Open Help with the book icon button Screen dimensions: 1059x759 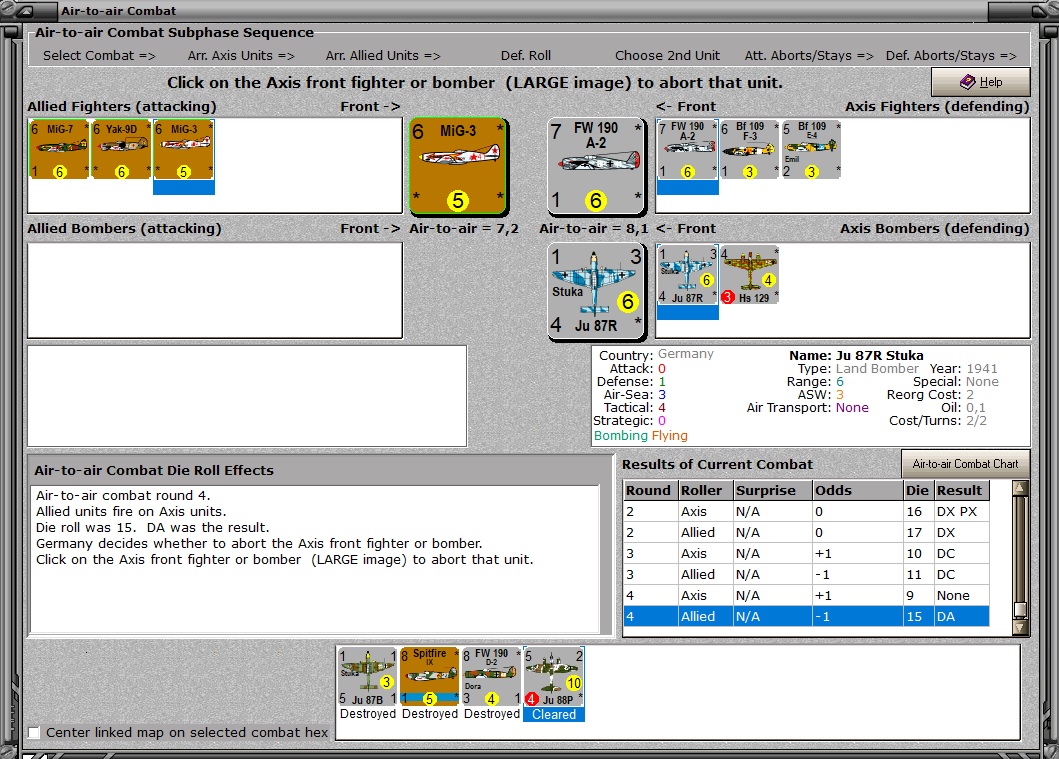[981, 82]
